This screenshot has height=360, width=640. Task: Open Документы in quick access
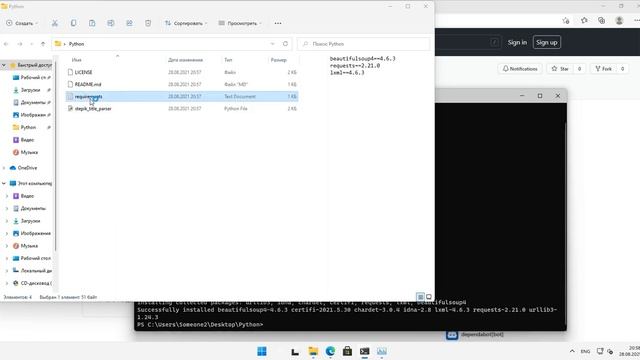click(32, 102)
